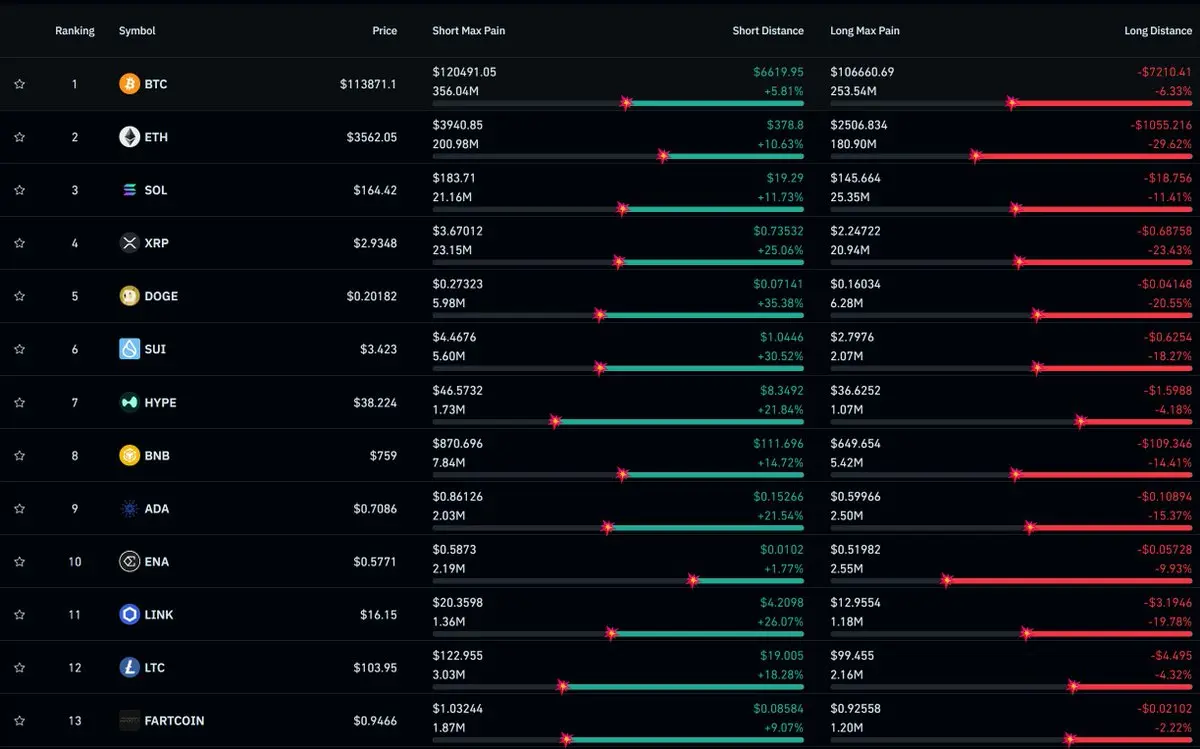The height and width of the screenshot is (749, 1200).
Task: Click the XRP coin logo
Action: tap(129, 243)
